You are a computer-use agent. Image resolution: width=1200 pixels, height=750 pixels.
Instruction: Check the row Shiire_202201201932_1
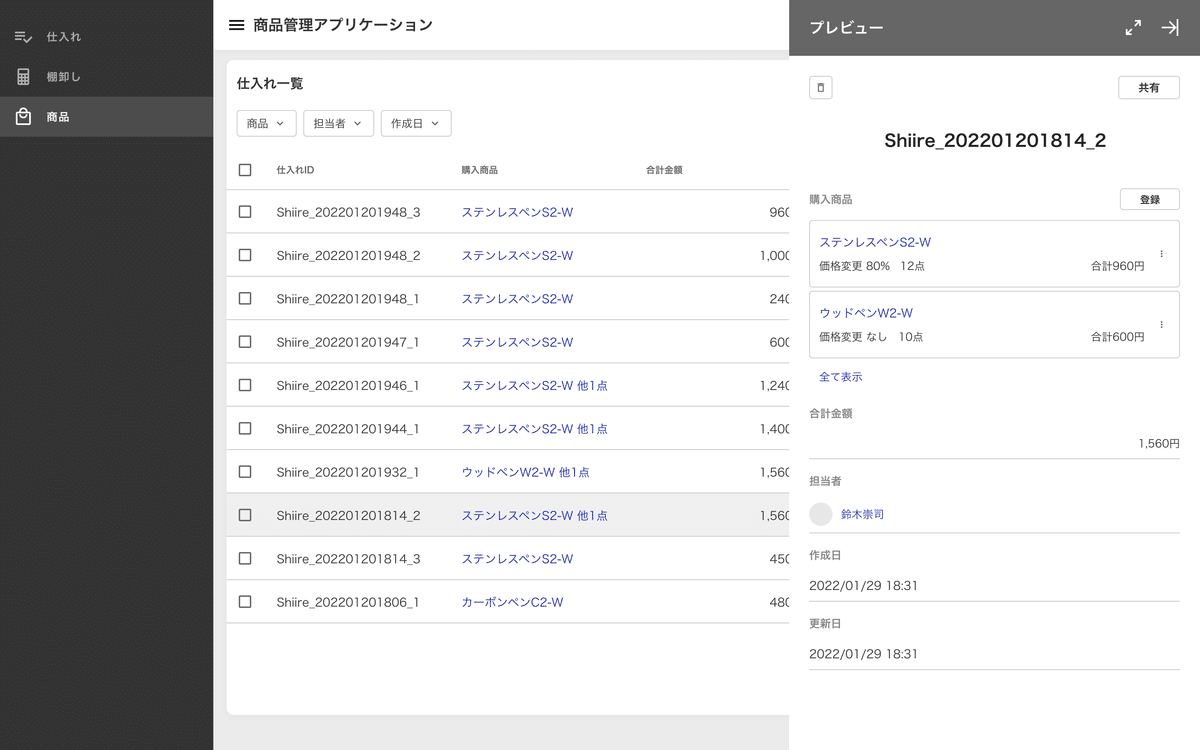(x=245, y=472)
